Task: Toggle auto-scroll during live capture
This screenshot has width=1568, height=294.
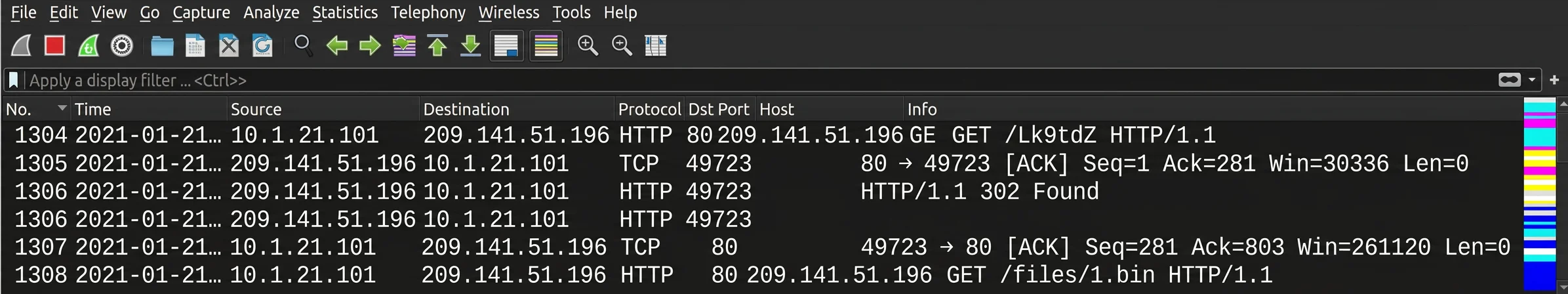Action: pos(506,46)
